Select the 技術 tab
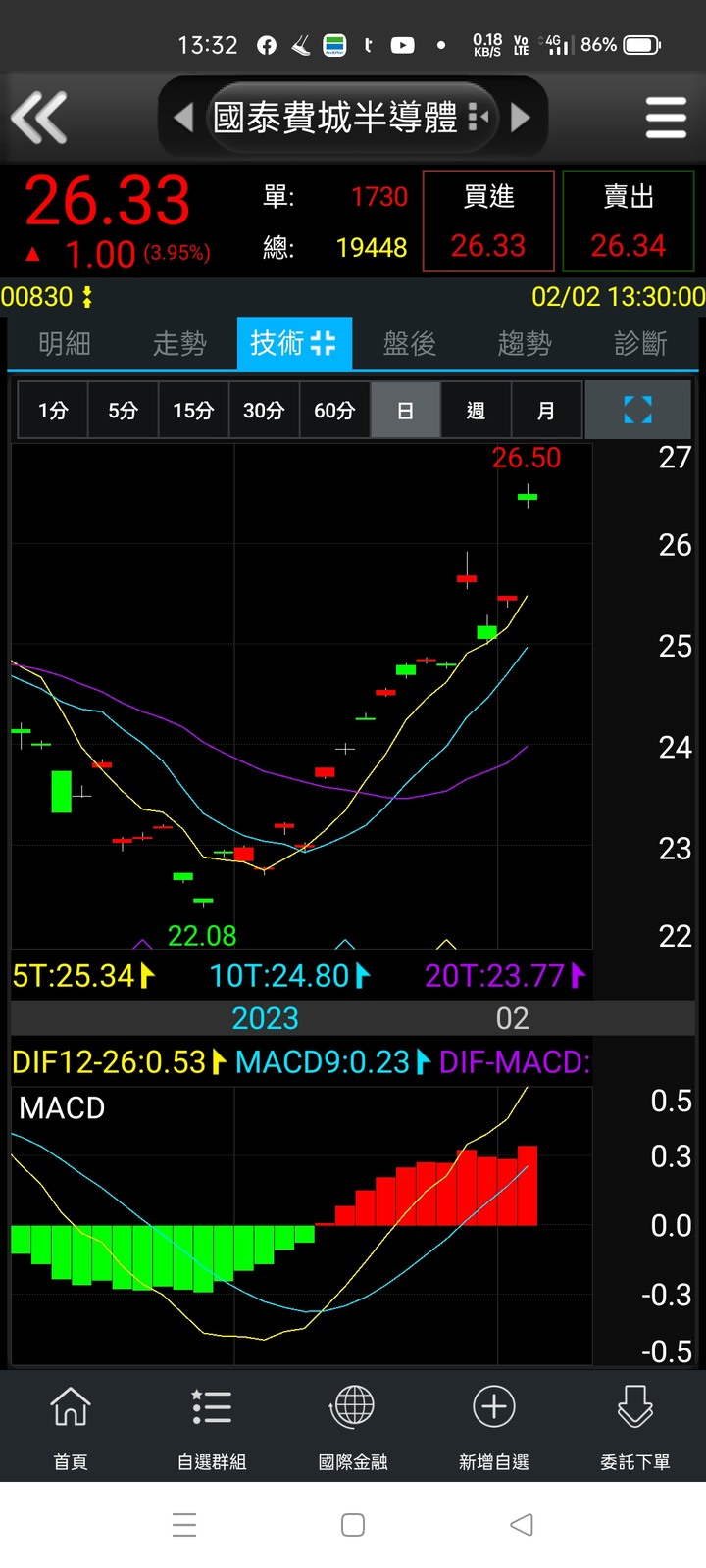 [x=294, y=343]
